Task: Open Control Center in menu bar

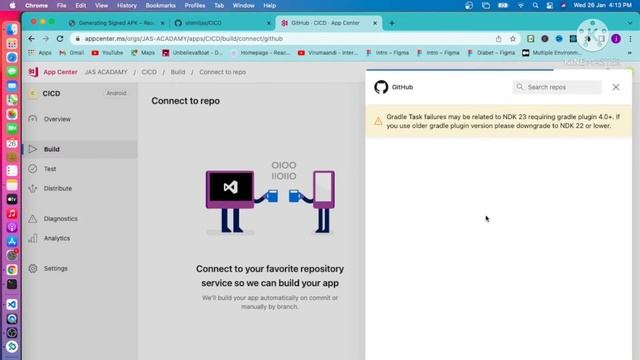Action: (x=550, y=6)
